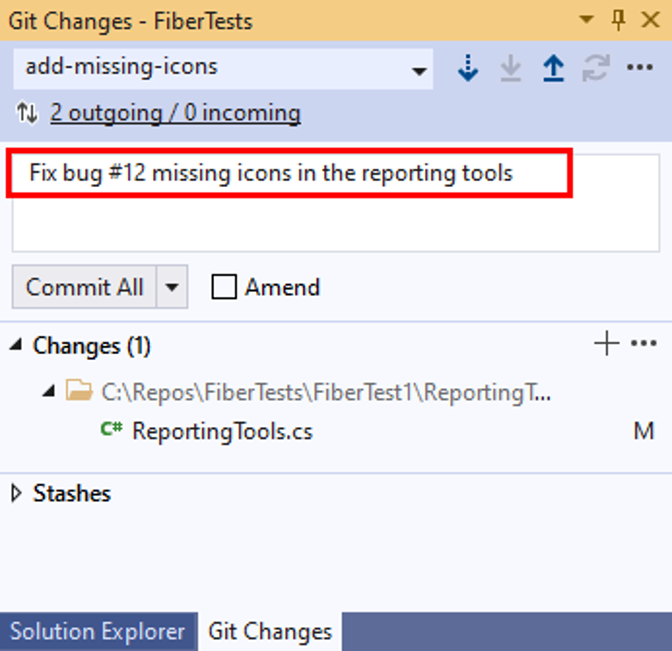Open the 2 outgoing / 0 incoming link
The image size is (672, 651).
tap(175, 113)
